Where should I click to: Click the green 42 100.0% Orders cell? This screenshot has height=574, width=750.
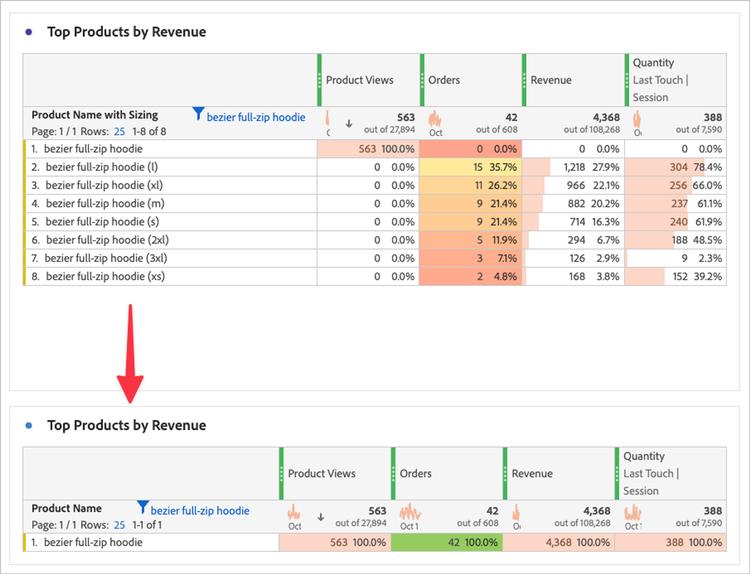(446, 542)
